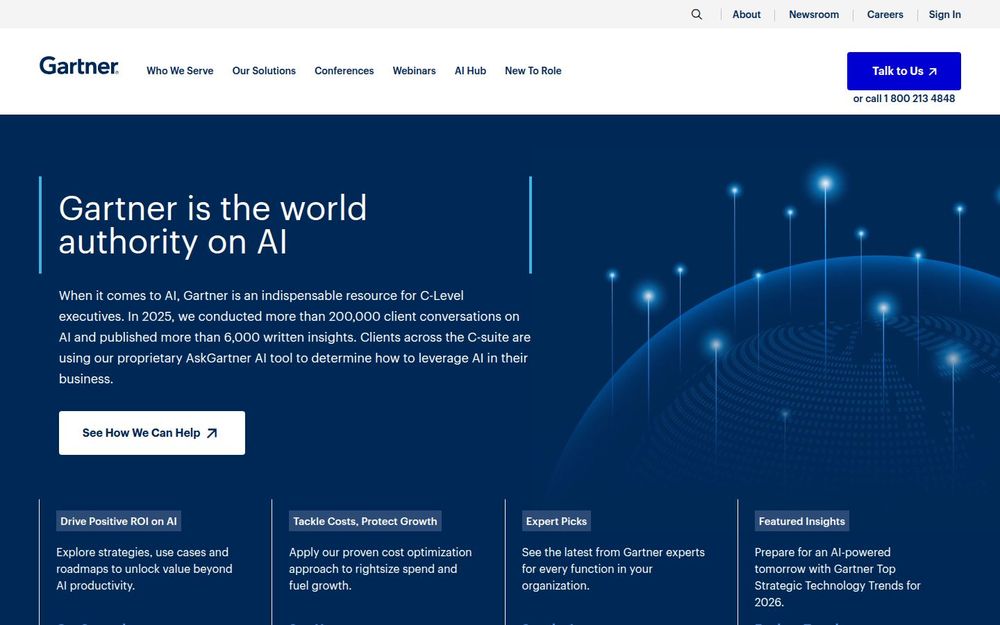
Task: Open the About link
Action: point(746,14)
